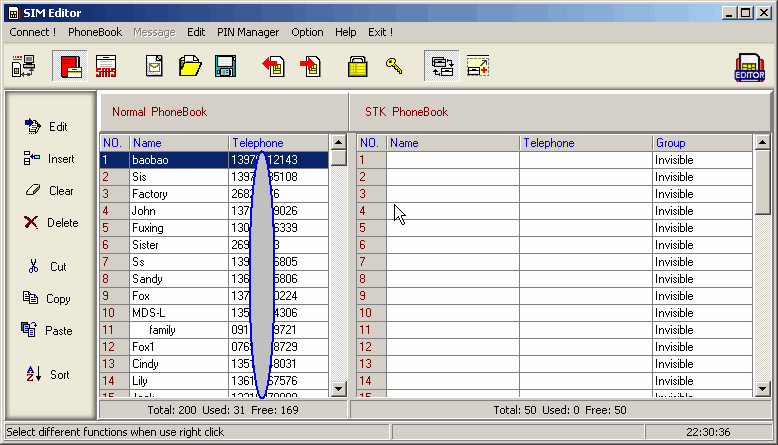Click the STK PhoneBook panel title
Viewport: 778px width, 445px height.
point(406,112)
